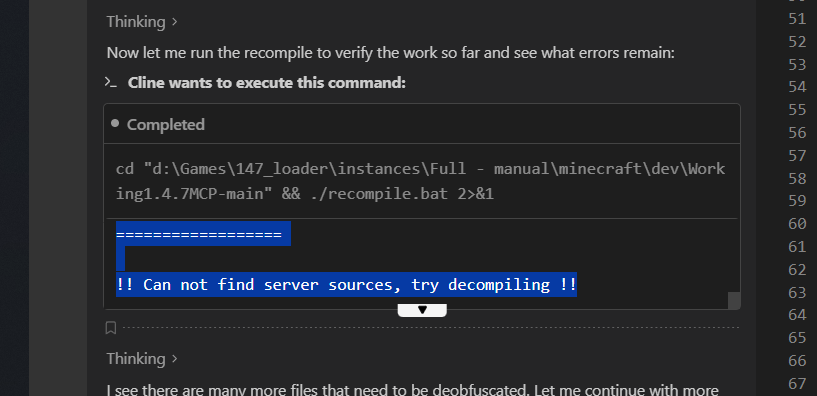Click line number 52 in the editor gutter
Image resolution: width=817 pixels, height=396 pixels.
pos(797,41)
